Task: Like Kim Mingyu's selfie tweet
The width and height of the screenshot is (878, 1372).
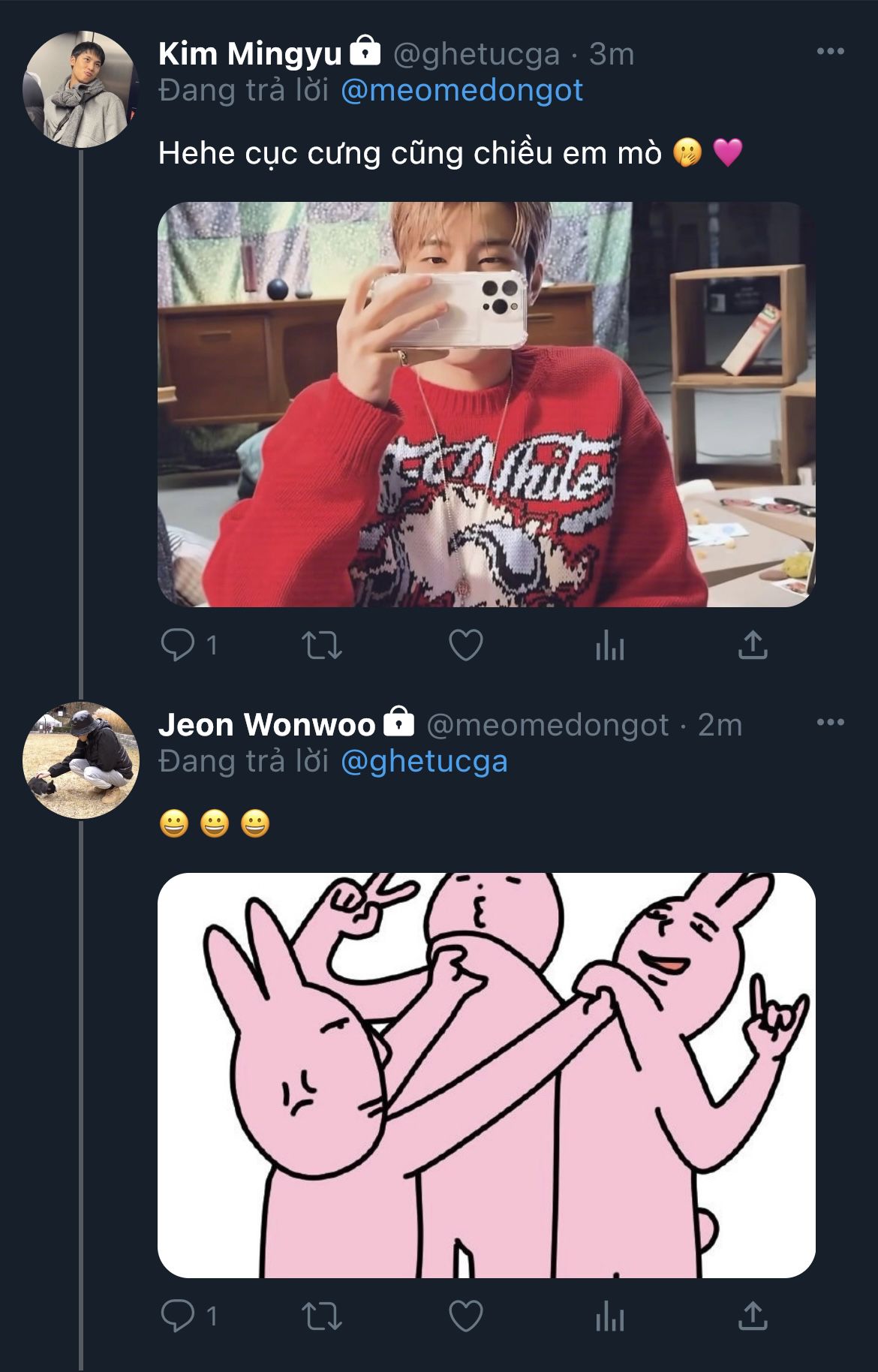Action: 465,645
